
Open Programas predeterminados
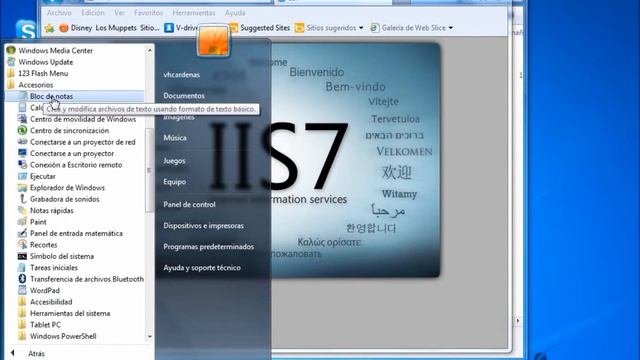[209, 247]
